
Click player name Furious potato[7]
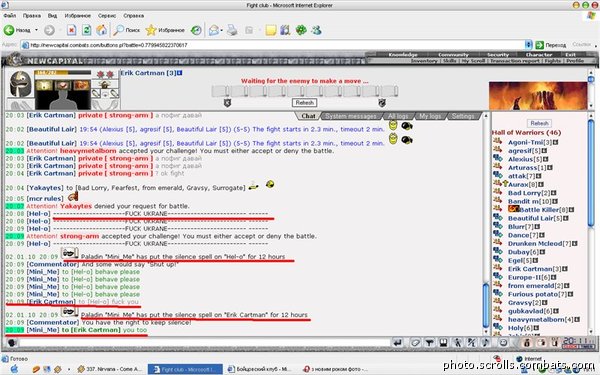click(x=537, y=294)
